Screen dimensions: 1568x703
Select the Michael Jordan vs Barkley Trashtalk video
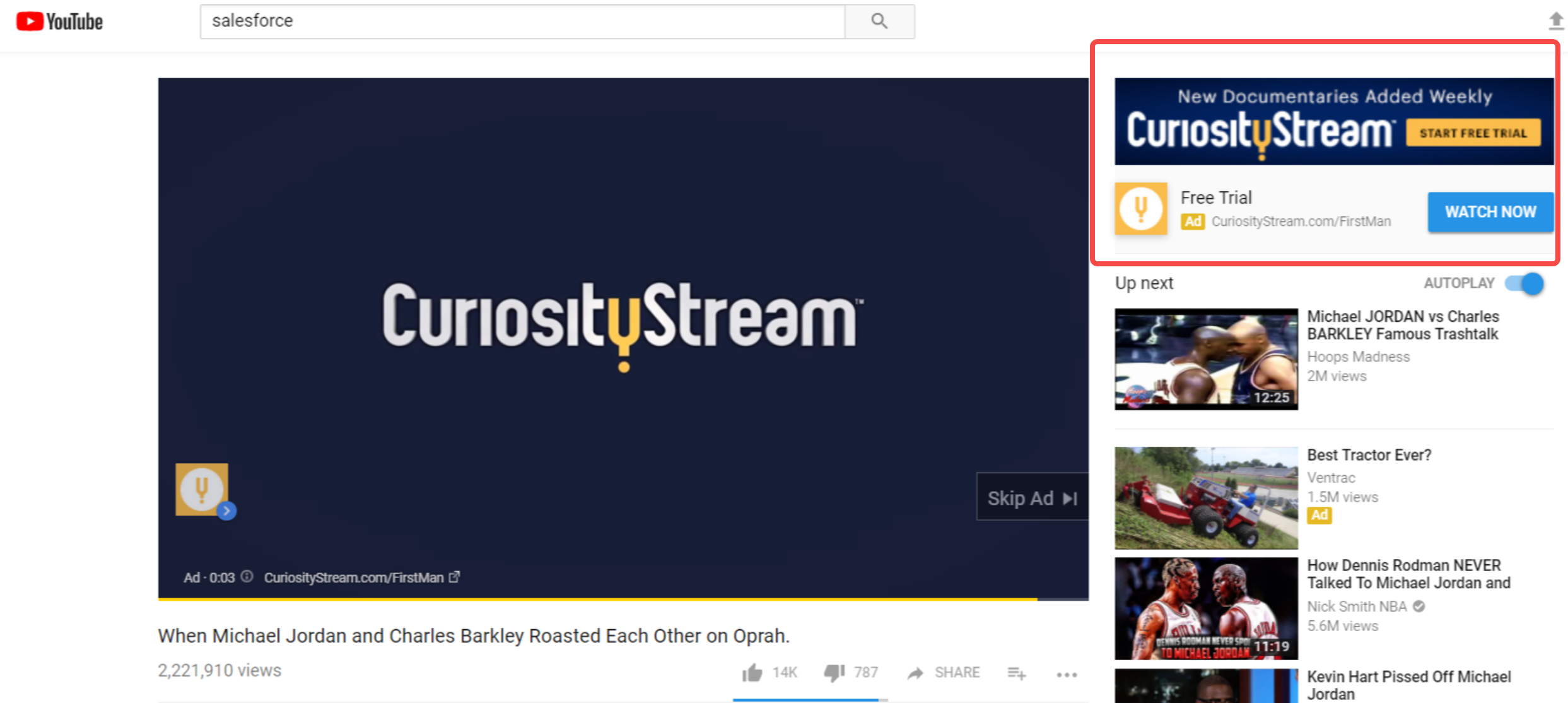tap(1205, 359)
